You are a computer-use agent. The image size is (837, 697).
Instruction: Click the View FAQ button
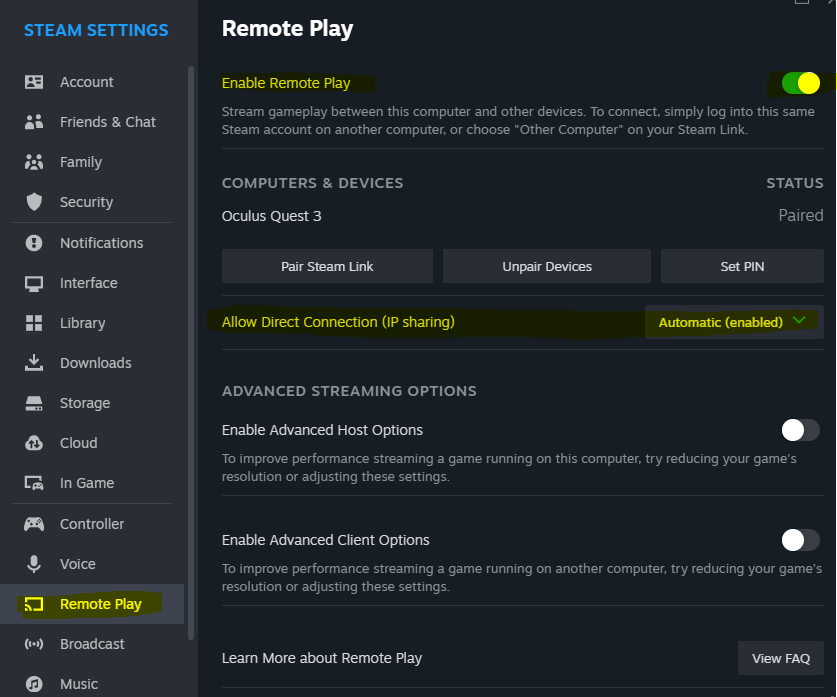[x=780, y=658]
